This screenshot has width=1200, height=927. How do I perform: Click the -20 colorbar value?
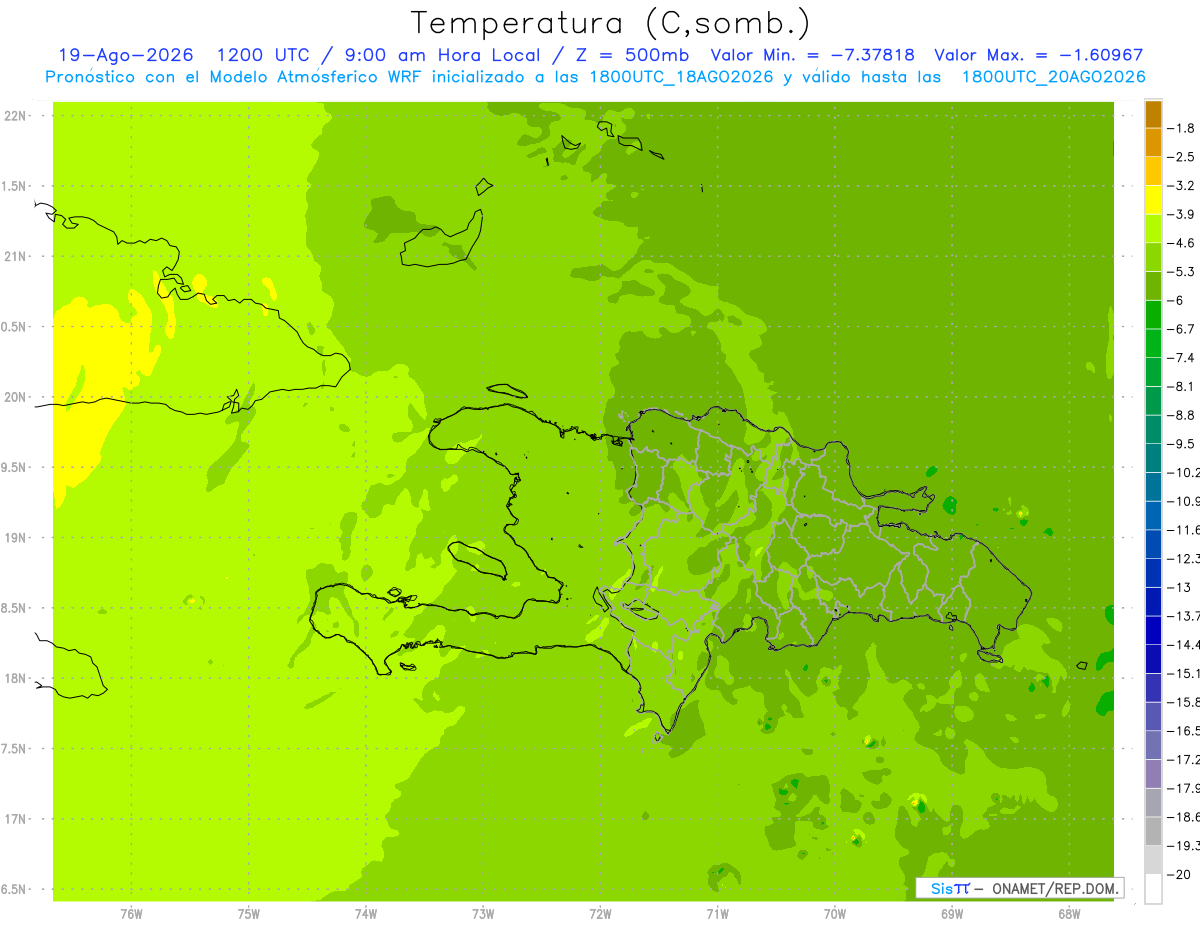[1180, 874]
